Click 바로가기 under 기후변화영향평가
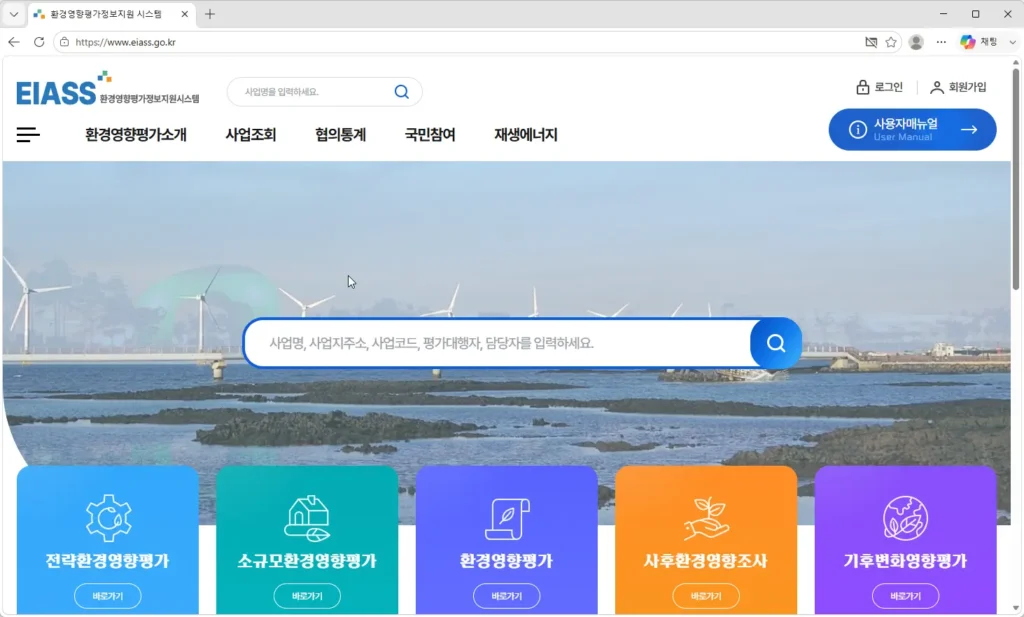Image resolution: width=1024 pixels, height=617 pixels. click(905, 595)
